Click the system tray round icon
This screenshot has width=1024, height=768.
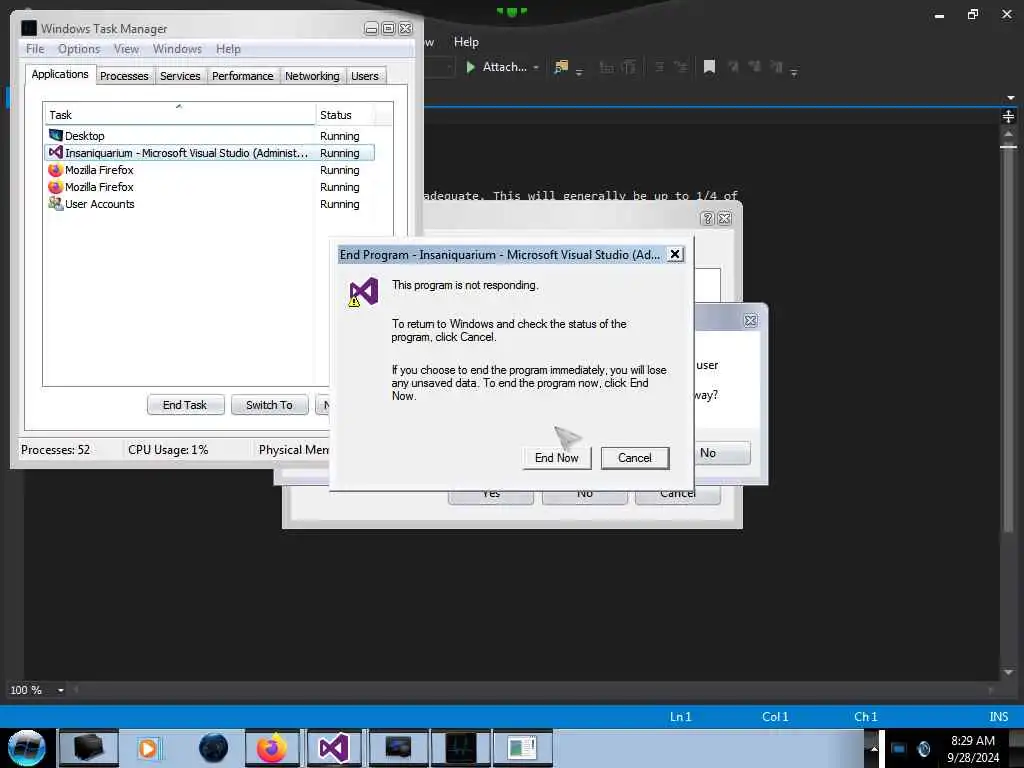[923, 748]
